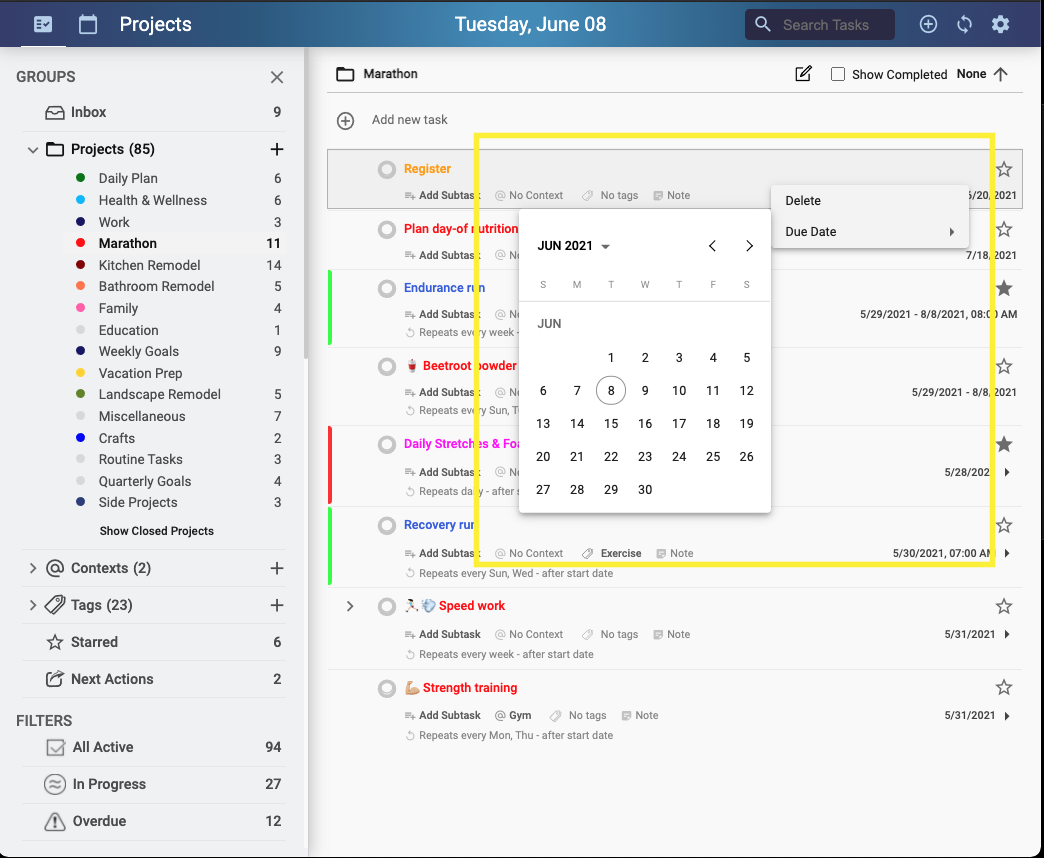Expand the Speed work task subtasks
The height and width of the screenshot is (858, 1044).
click(352, 605)
